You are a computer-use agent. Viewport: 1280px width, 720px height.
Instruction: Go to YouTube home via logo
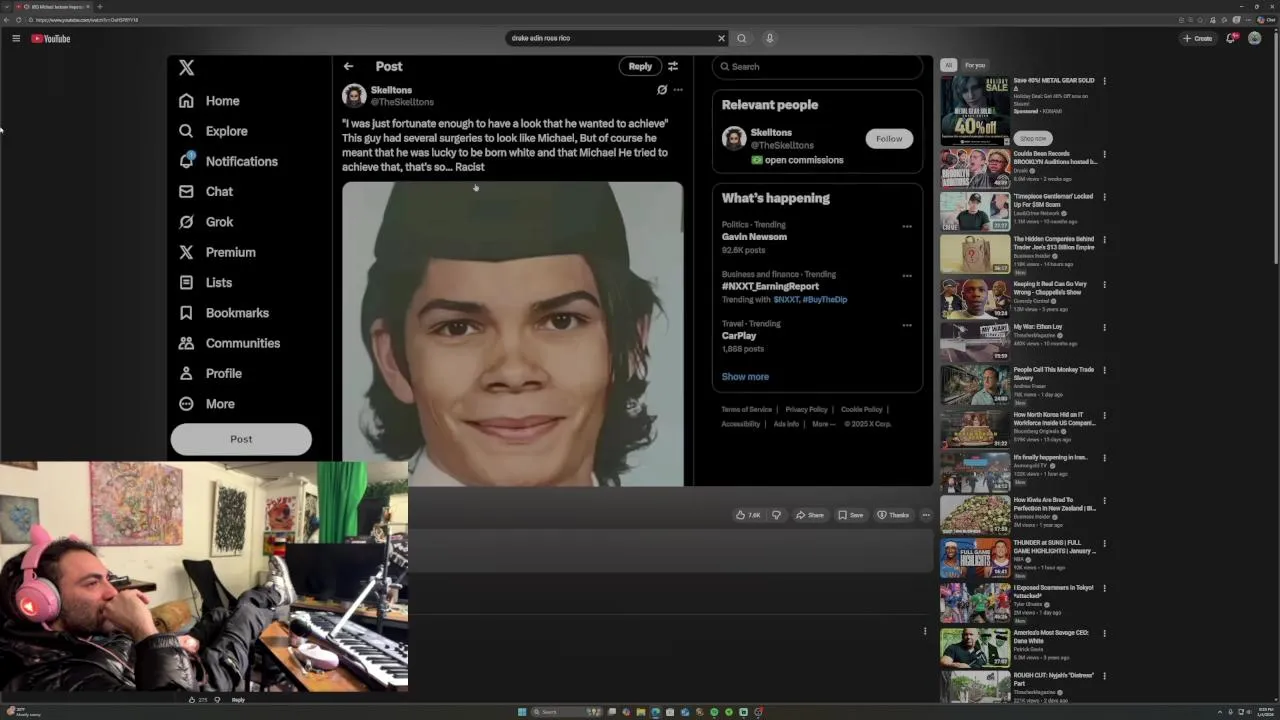point(51,38)
